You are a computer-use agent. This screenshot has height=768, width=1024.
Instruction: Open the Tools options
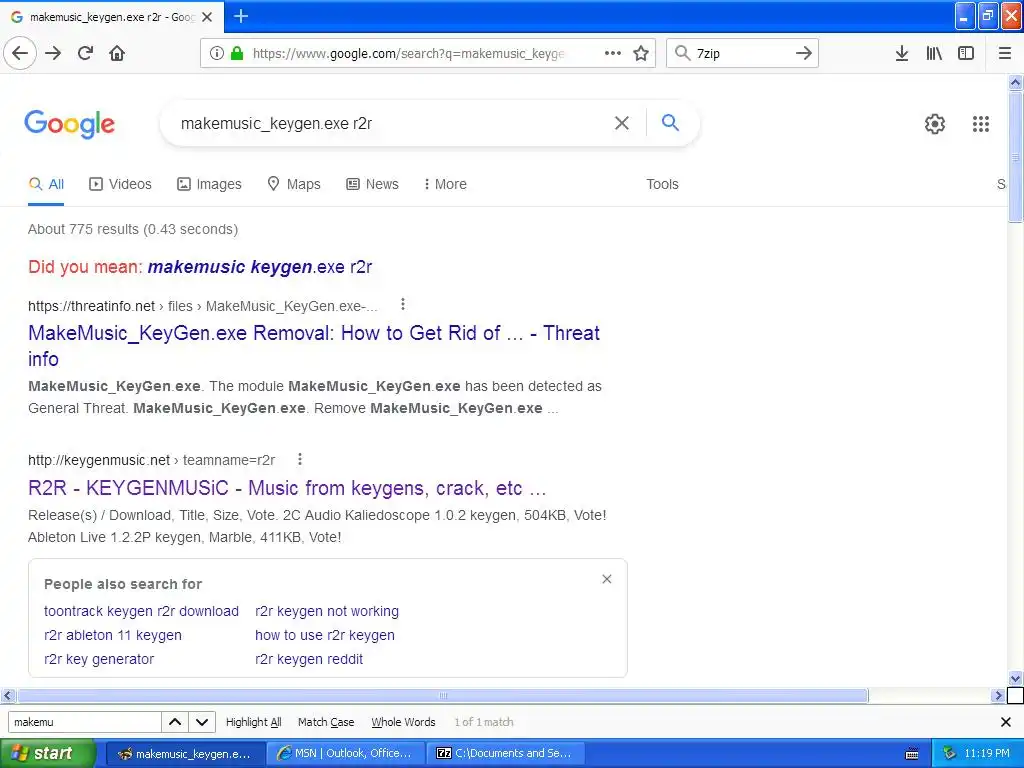point(662,184)
